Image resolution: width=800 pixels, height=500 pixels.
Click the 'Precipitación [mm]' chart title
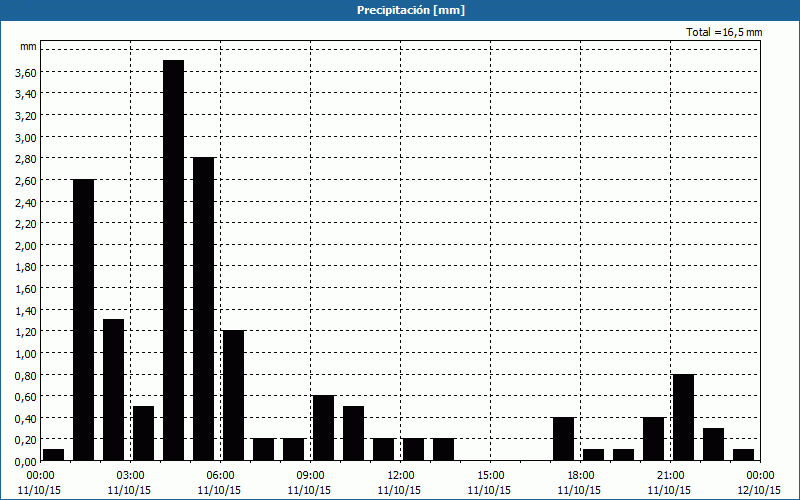[411, 10]
